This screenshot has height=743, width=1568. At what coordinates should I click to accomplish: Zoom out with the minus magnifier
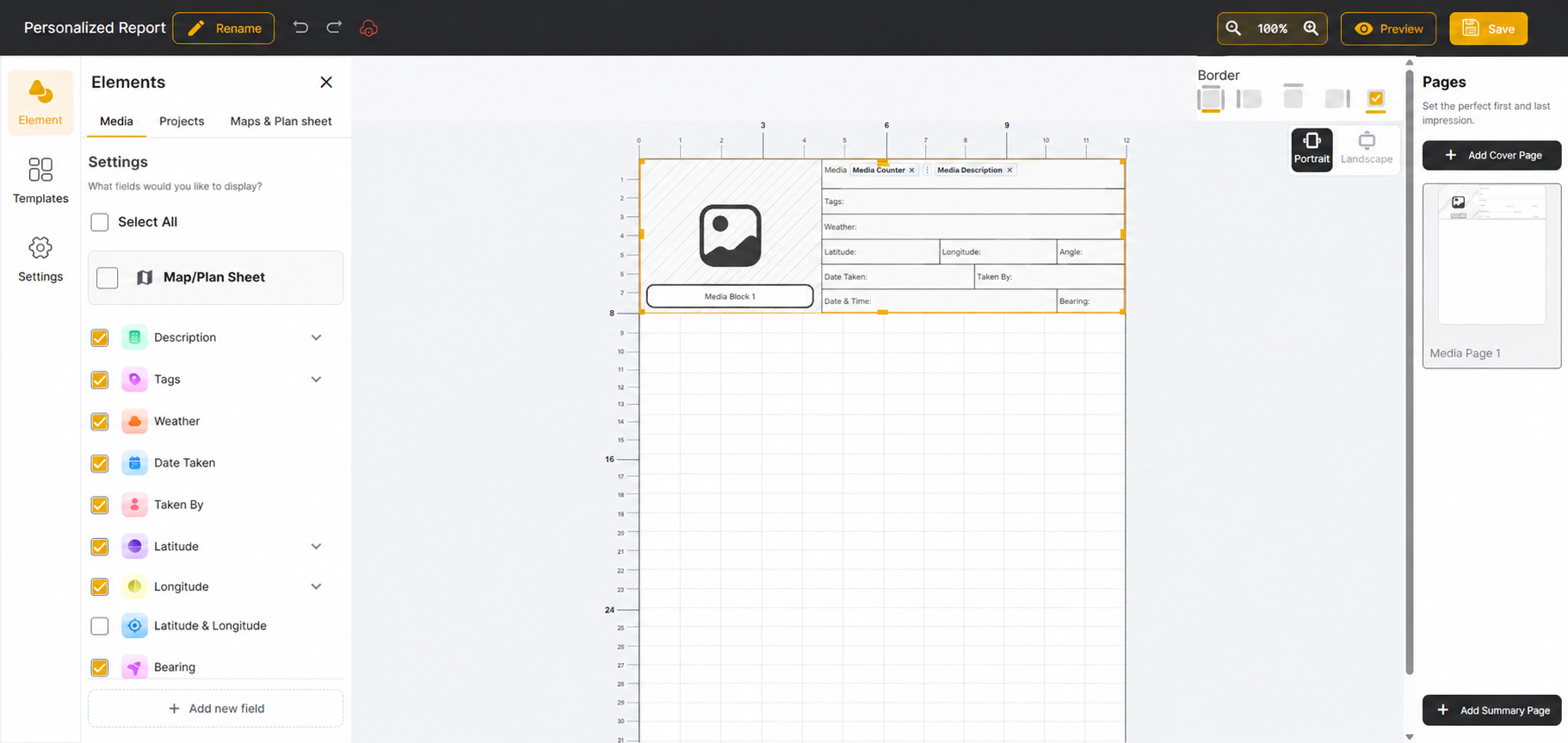(x=1233, y=28)
